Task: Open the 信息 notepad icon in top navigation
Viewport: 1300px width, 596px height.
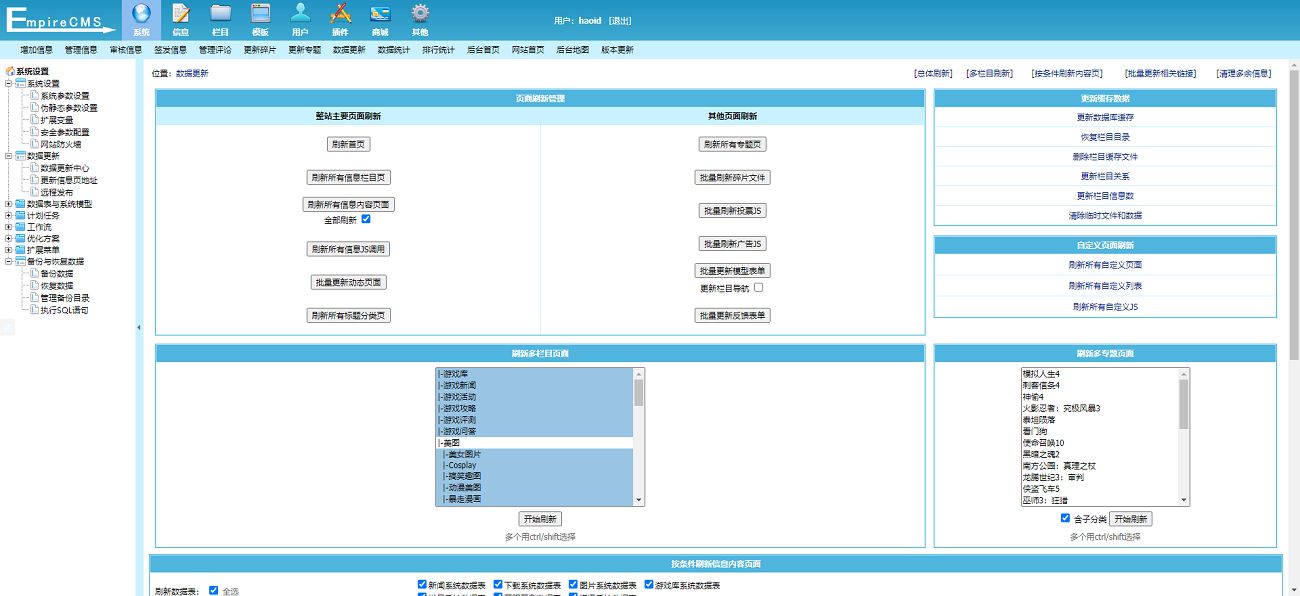Action: (x=181, y=13)
